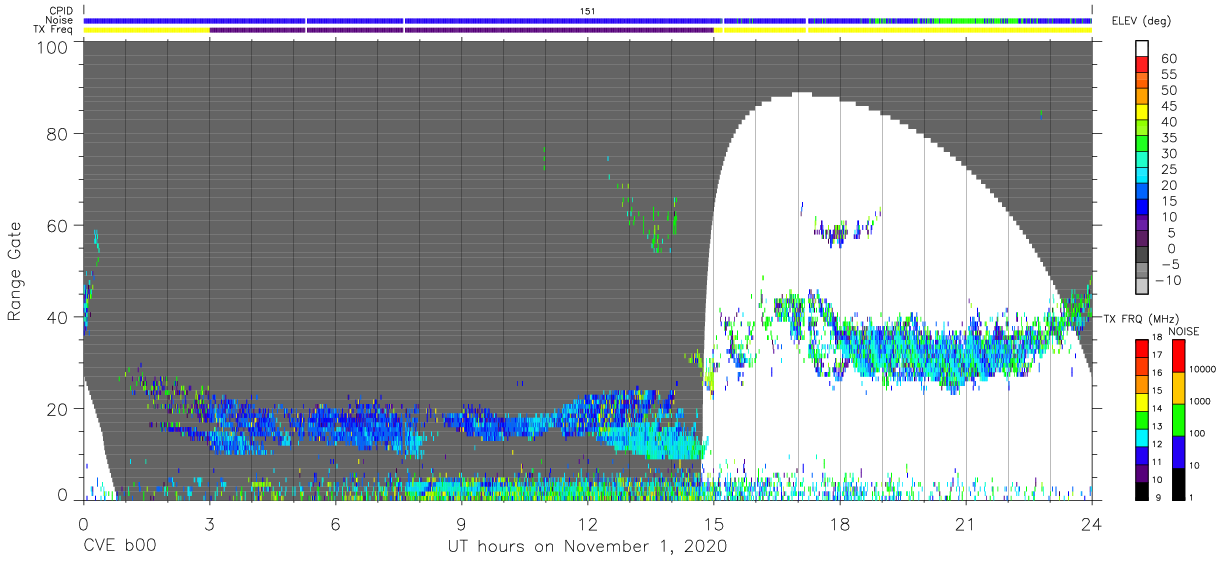
Task: Click the CVE b00 radar label
Action: [x=120, y=546]
